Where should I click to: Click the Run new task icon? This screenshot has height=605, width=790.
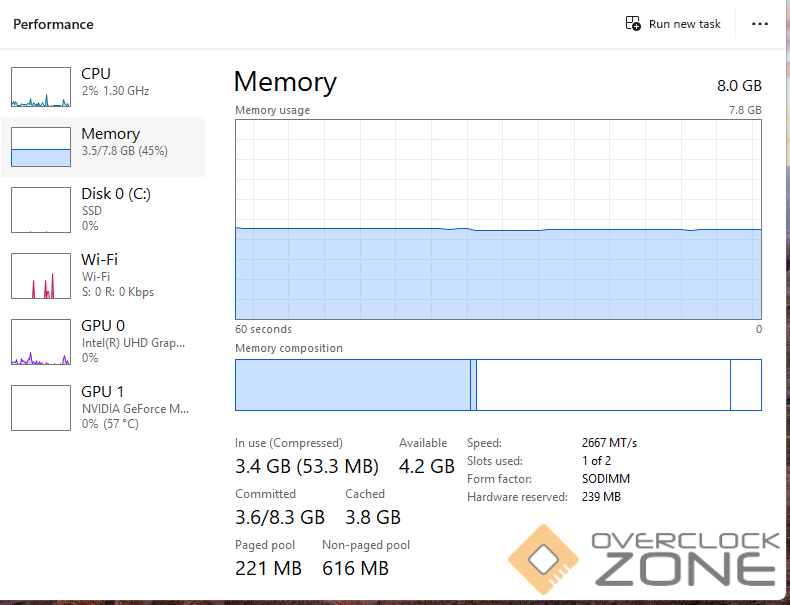tap(633, 24)
